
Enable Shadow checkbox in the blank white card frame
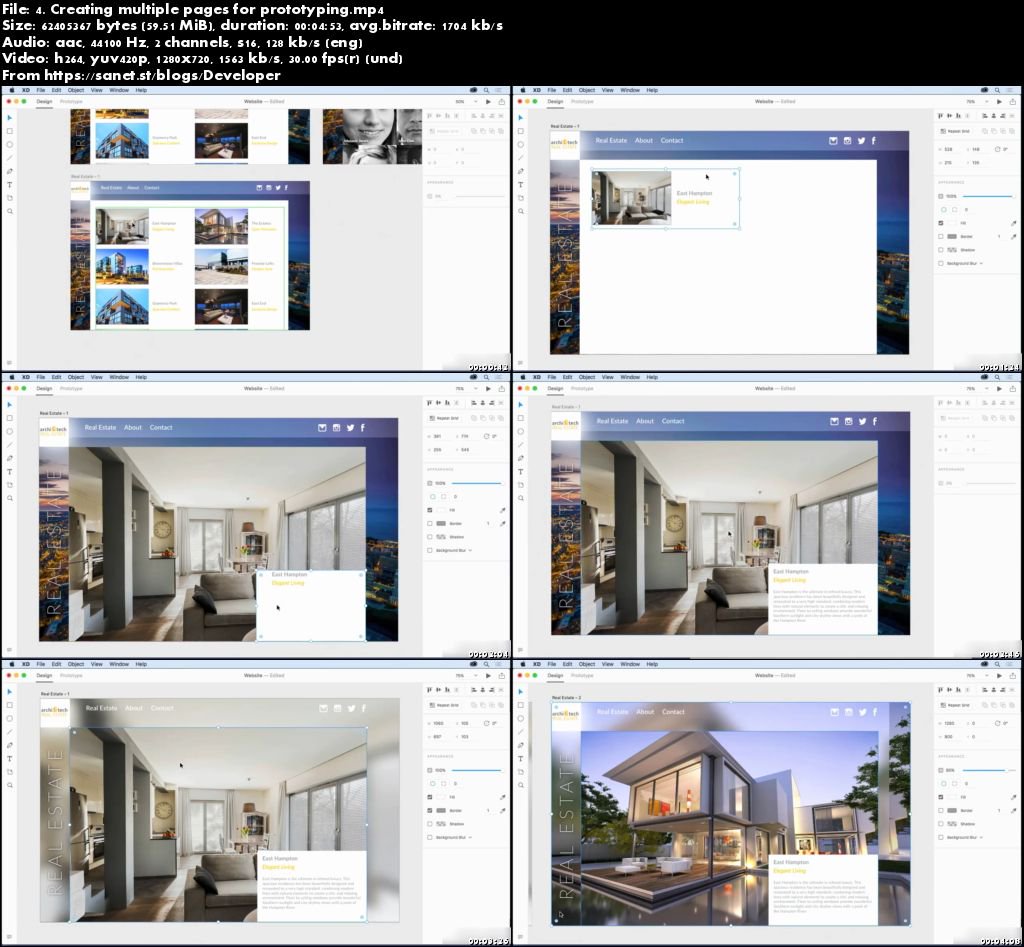pos(430,537)
